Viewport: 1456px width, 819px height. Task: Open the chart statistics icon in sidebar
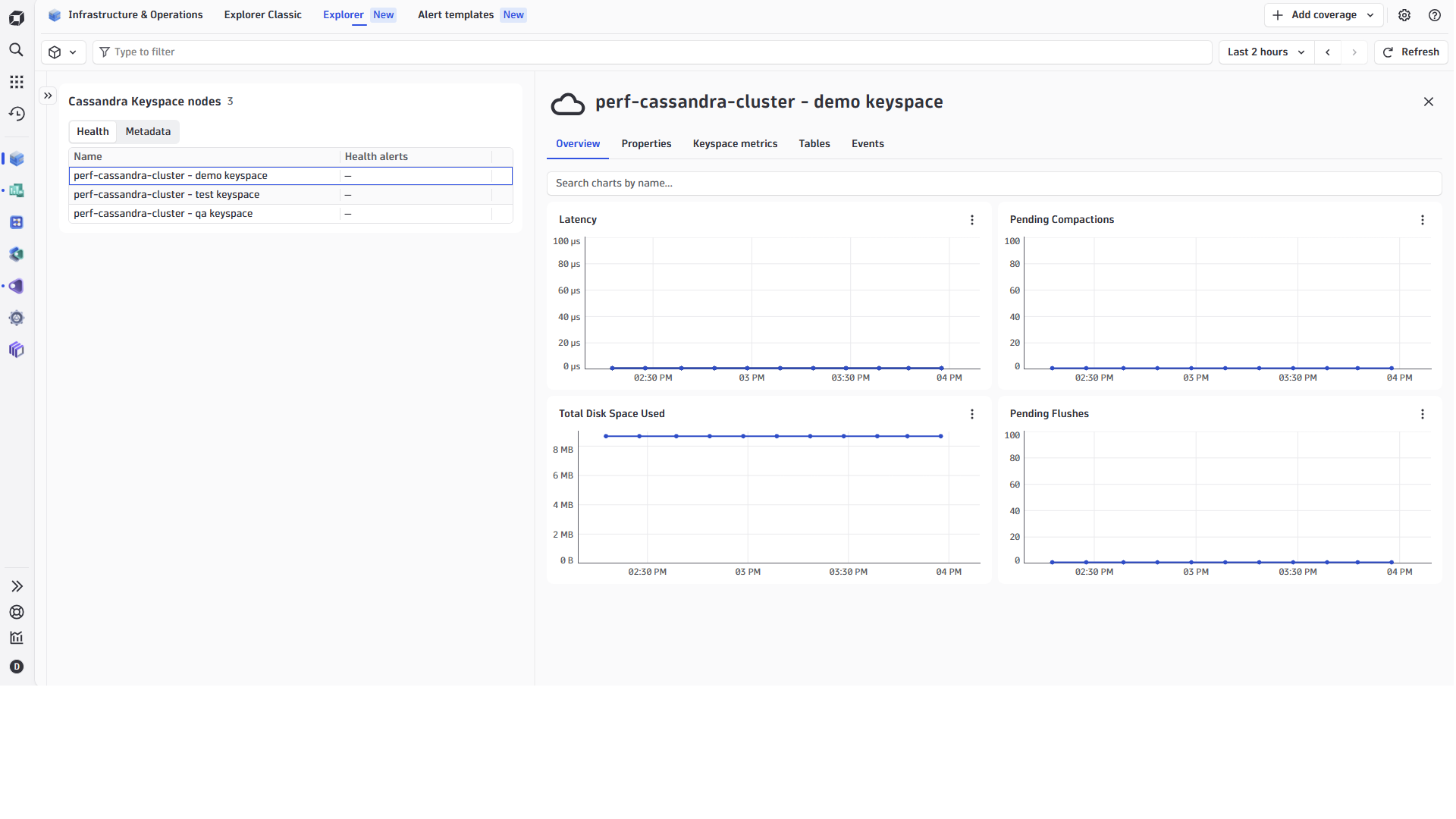(x=17, y=638)
